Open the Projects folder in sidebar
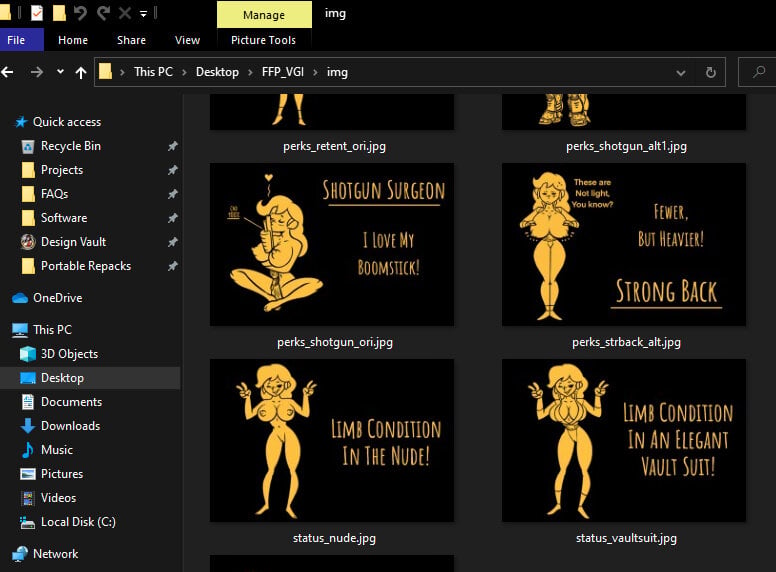776x572 pixels. [x=62, y=170]
